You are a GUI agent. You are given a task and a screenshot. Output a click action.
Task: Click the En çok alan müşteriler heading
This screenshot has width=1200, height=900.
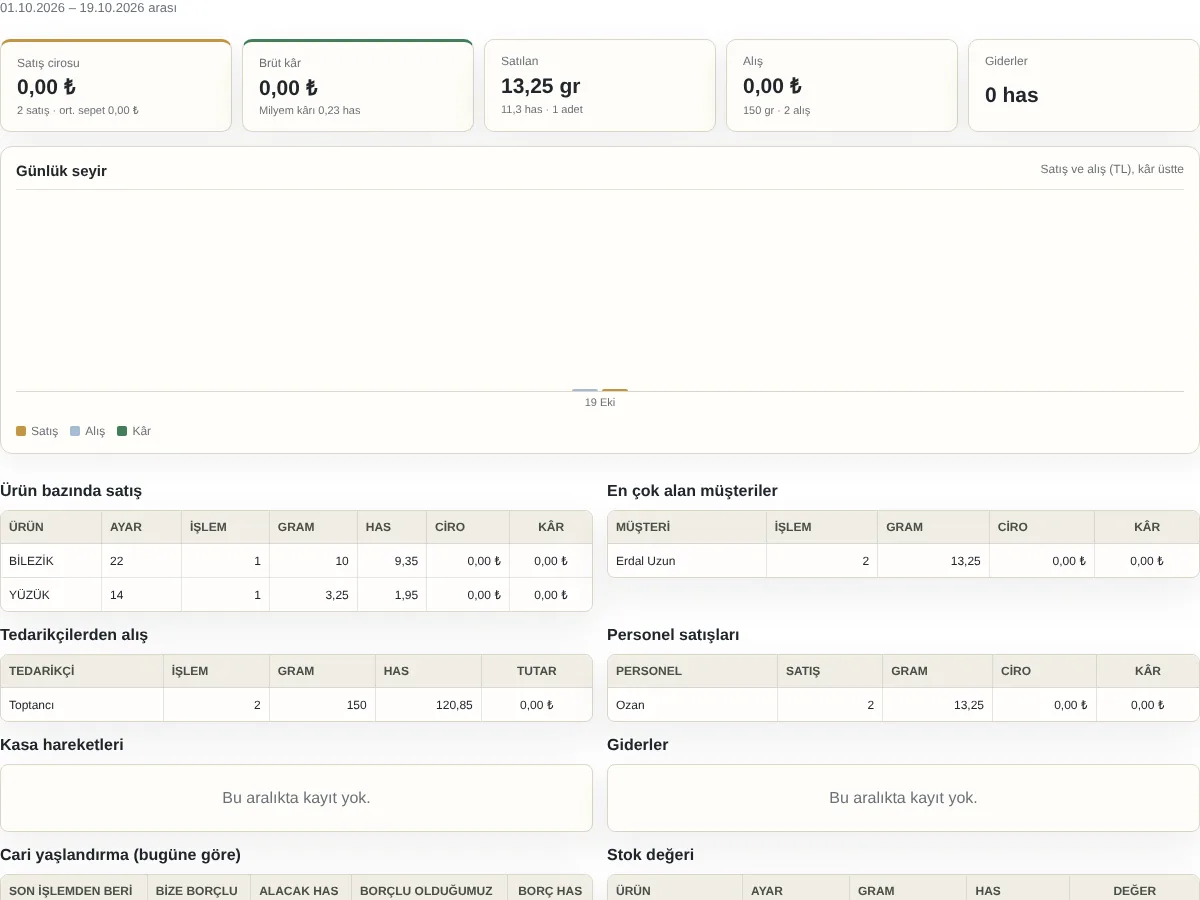692,491
